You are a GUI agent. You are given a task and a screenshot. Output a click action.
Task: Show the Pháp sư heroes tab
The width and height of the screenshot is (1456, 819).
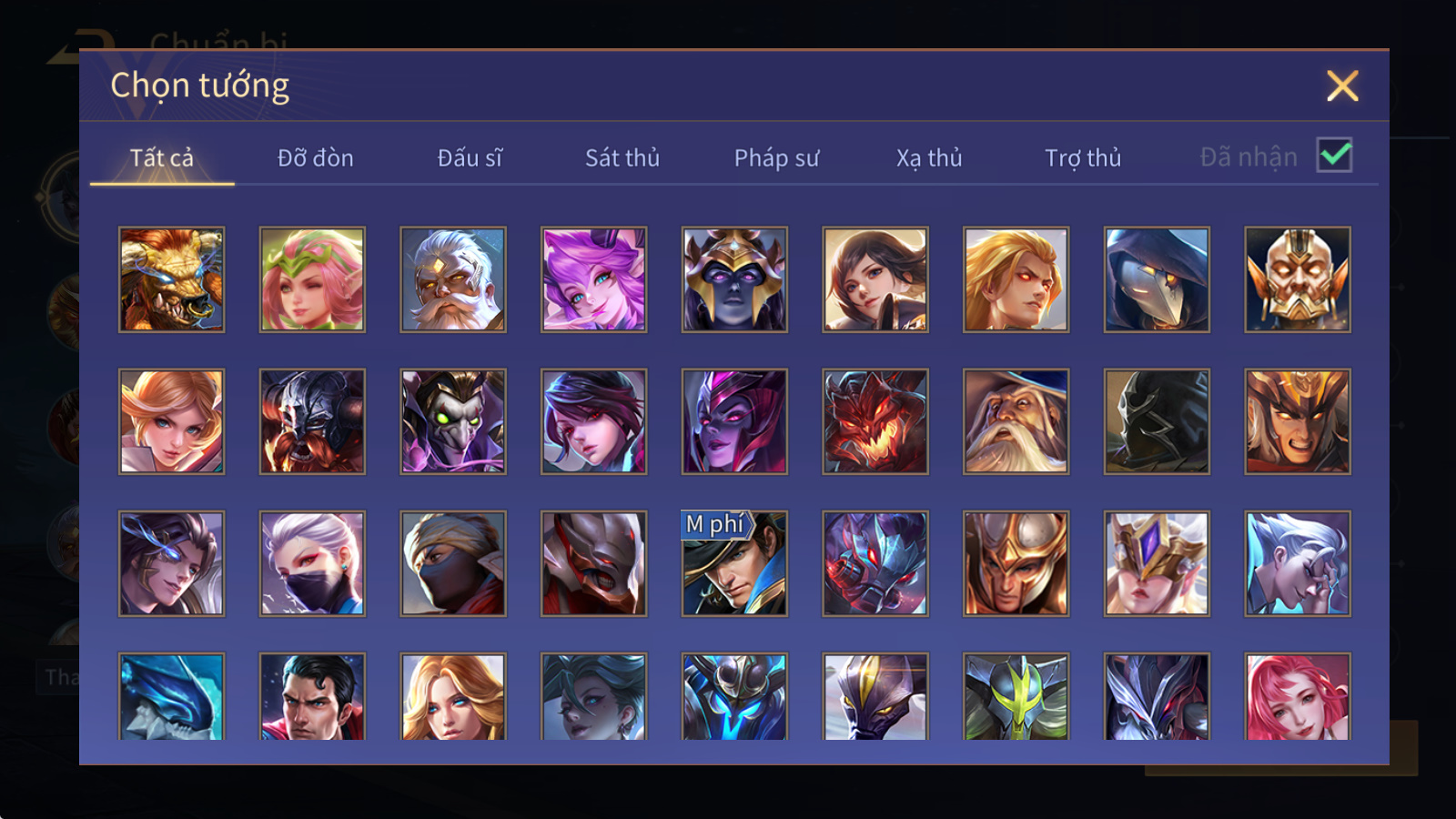[x=776, y=158]
